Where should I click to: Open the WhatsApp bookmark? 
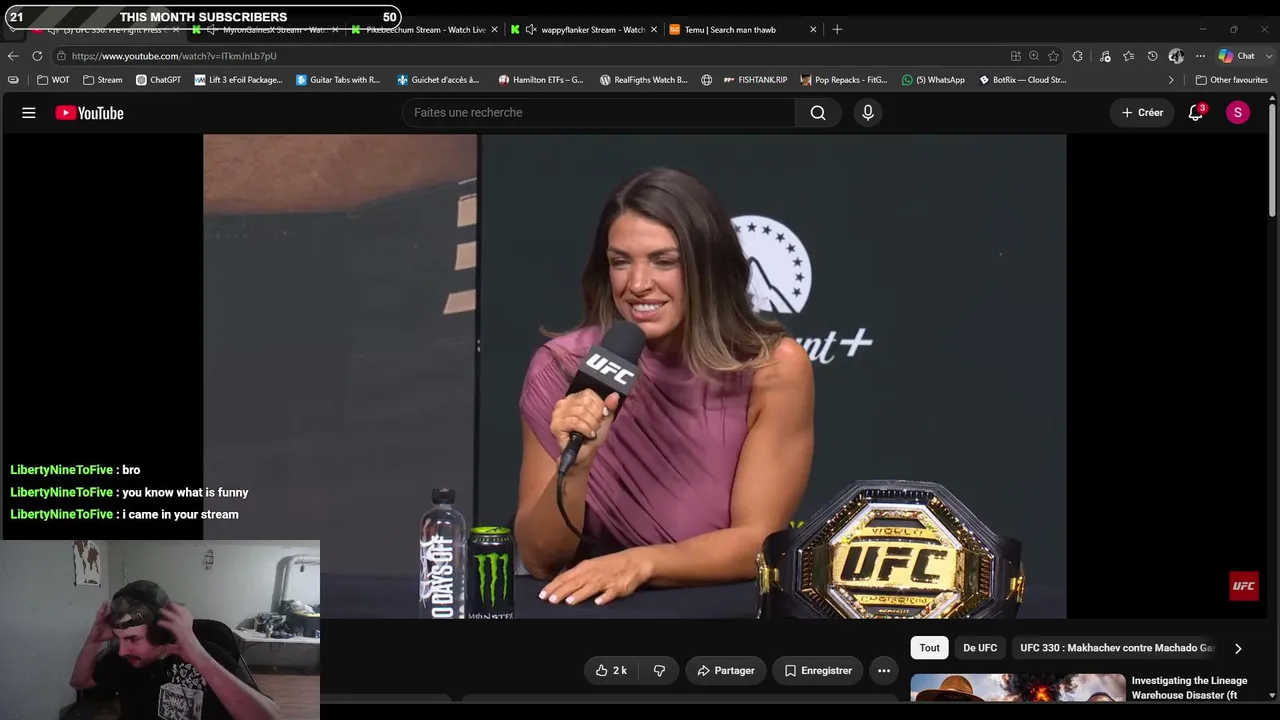coord(933,80)
